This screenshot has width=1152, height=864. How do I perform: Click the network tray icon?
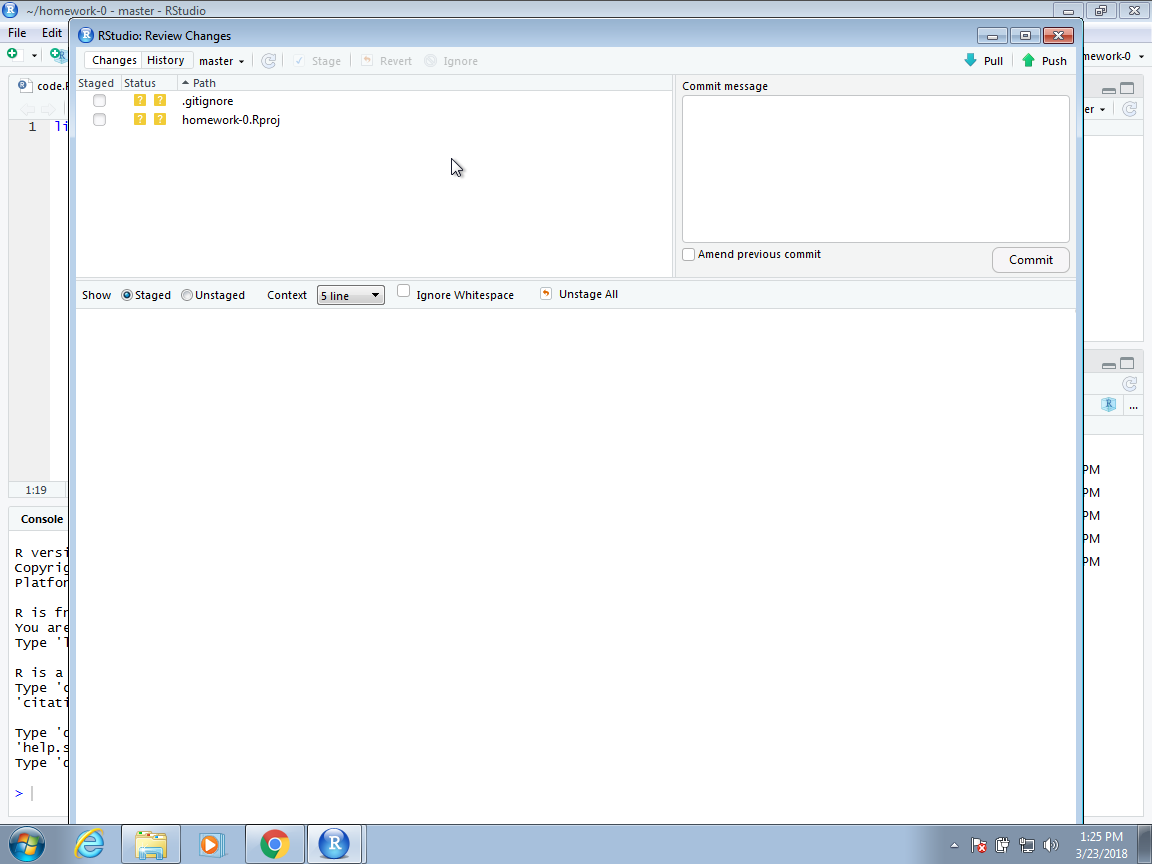1026,846
